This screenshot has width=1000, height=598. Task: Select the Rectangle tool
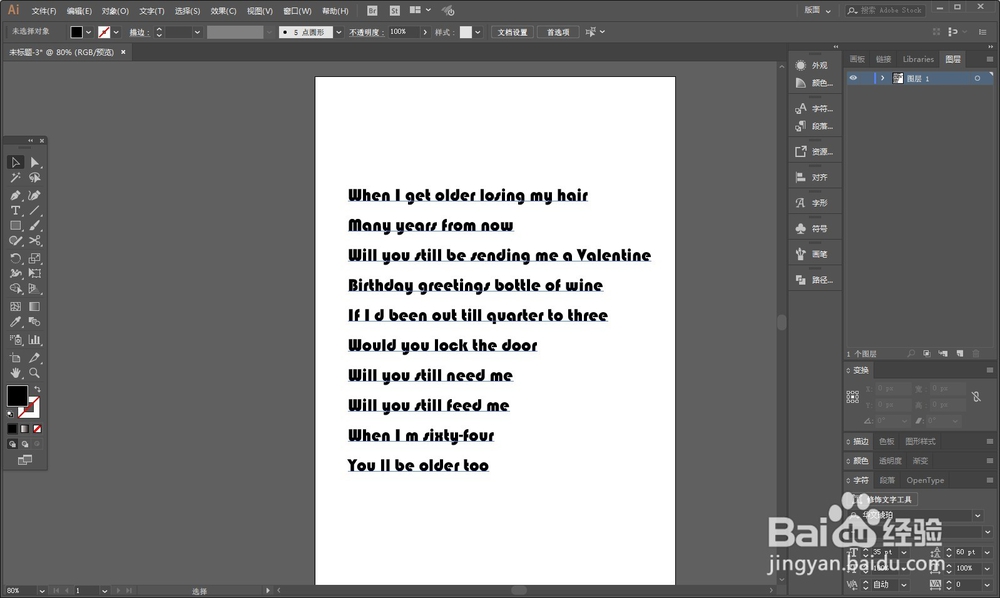[15, 226]
